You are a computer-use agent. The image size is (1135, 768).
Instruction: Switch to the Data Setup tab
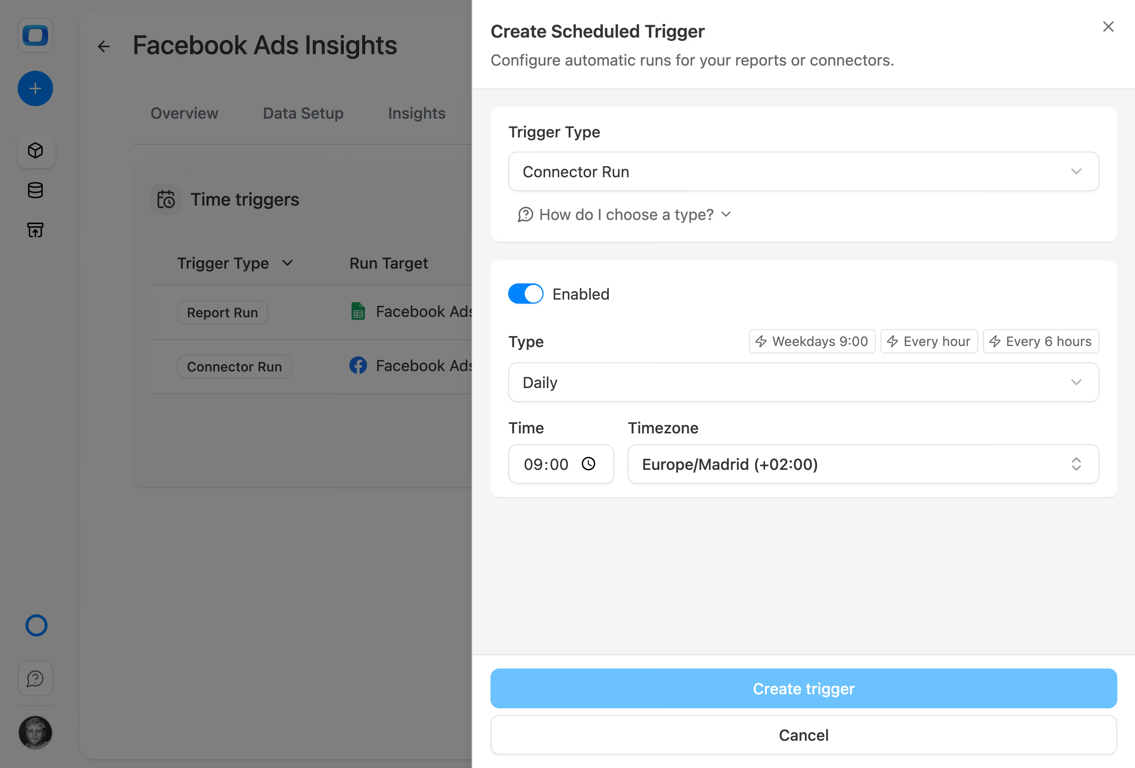[303, 114]
